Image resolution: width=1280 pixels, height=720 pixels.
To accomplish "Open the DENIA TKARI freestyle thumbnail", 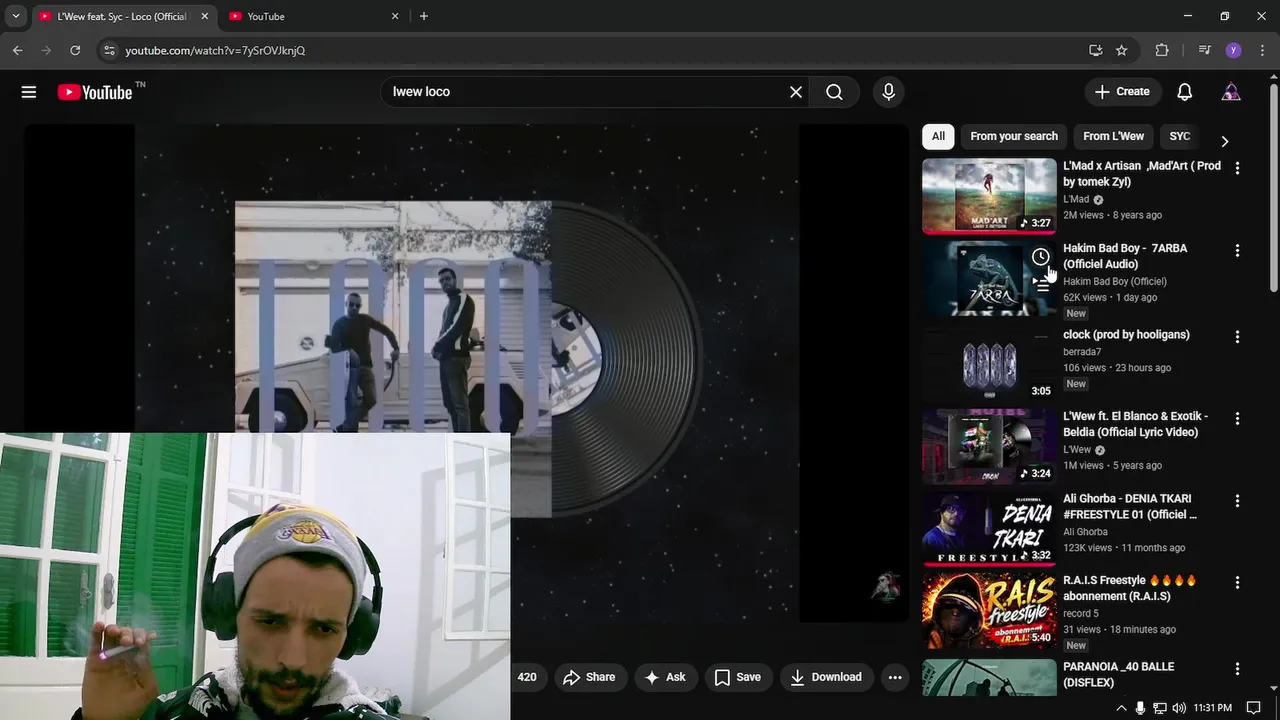I will click(x=989, y=528).
